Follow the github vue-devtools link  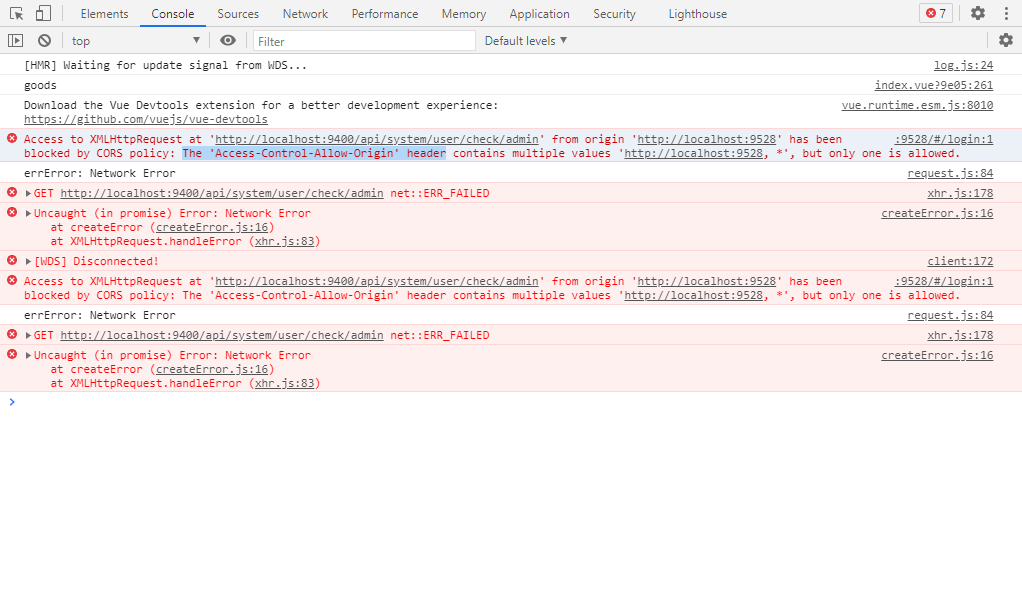(x=146, y=119)
